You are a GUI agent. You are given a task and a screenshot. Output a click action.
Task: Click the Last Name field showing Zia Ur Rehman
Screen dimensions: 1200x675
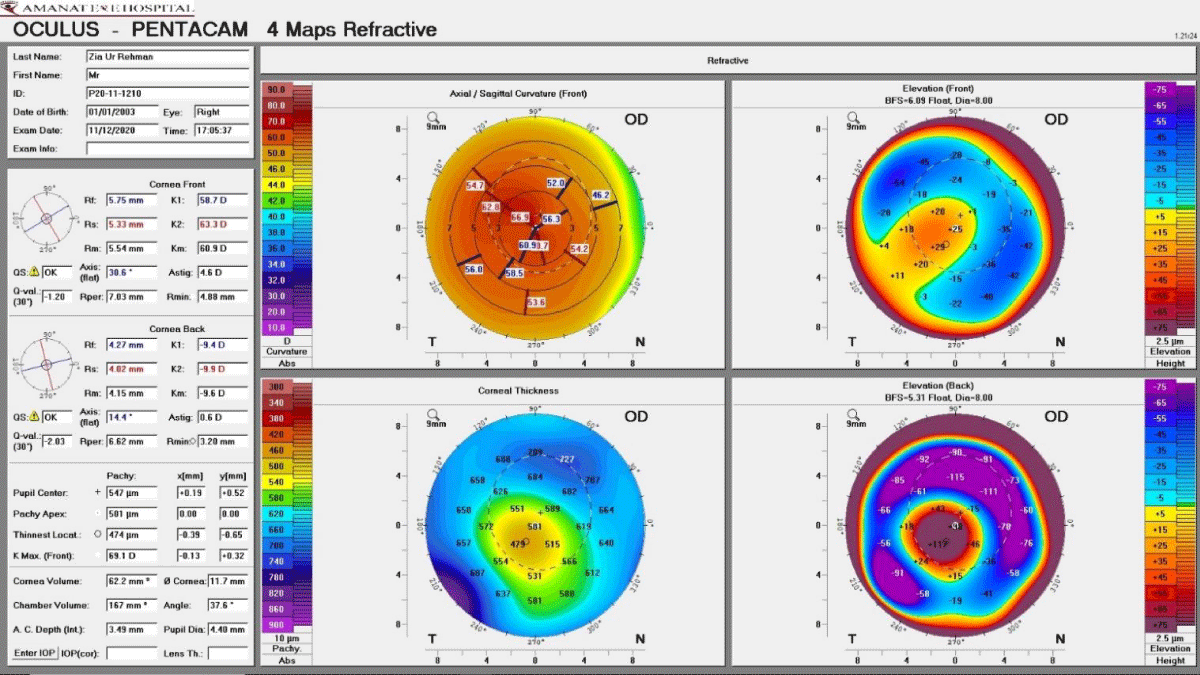[x=167, y=57]
